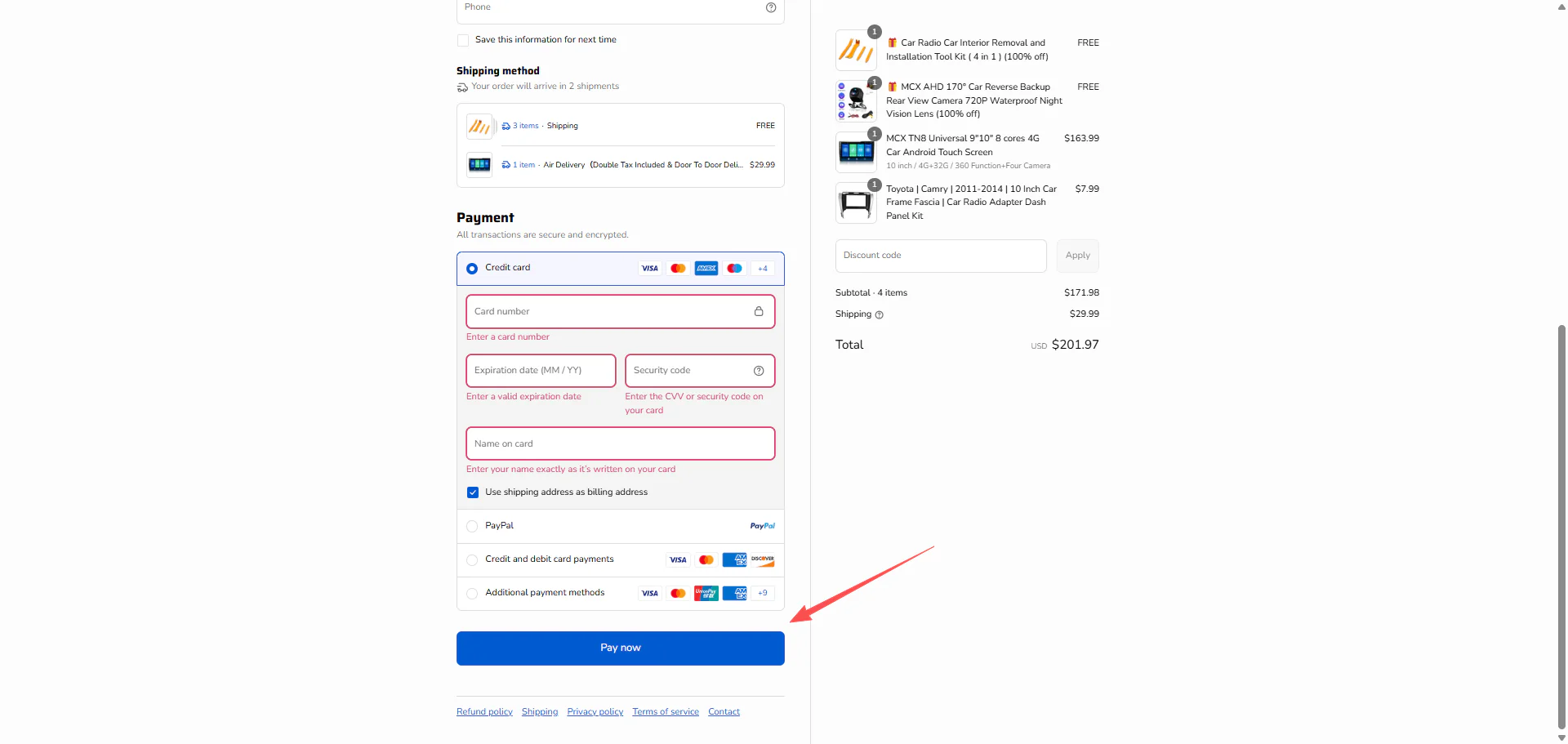The image size is (1568, 744).
Task: Choose Additional payment methods option
Action: click(472, 593)
